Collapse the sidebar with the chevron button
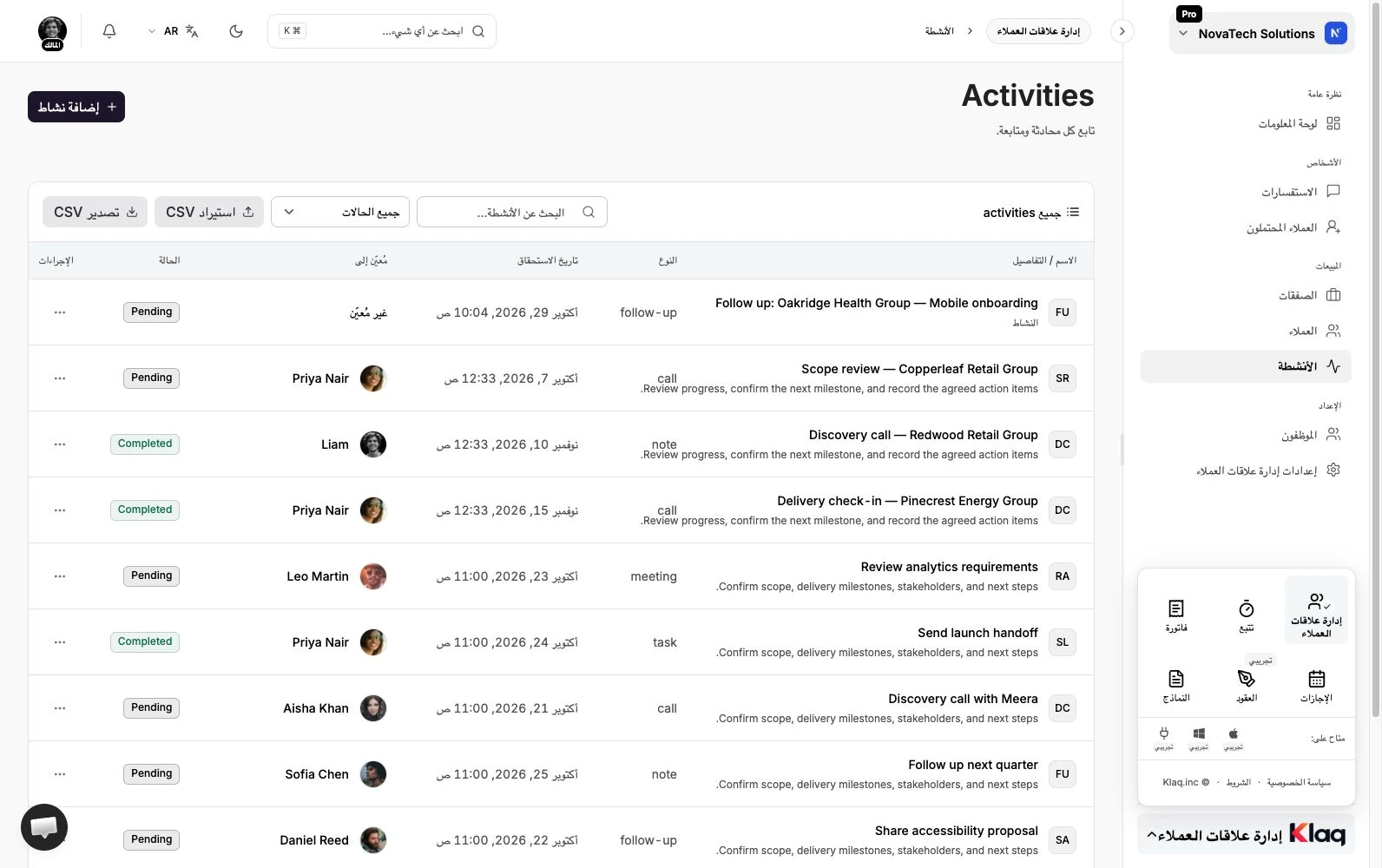The image size is (1382, 868). [x=1122, y=31]
